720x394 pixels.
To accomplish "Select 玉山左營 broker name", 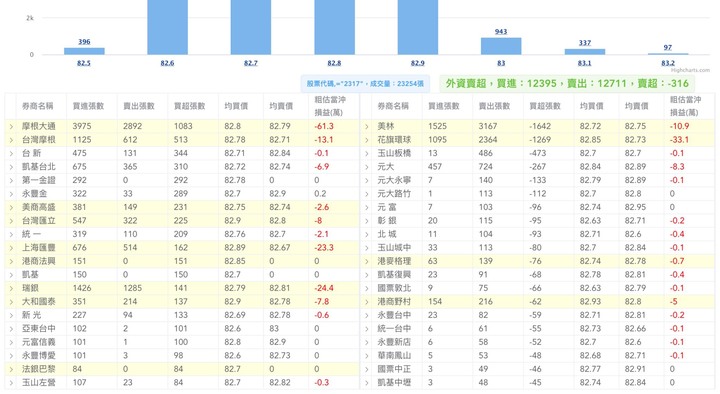I will [x=39, y=383].
